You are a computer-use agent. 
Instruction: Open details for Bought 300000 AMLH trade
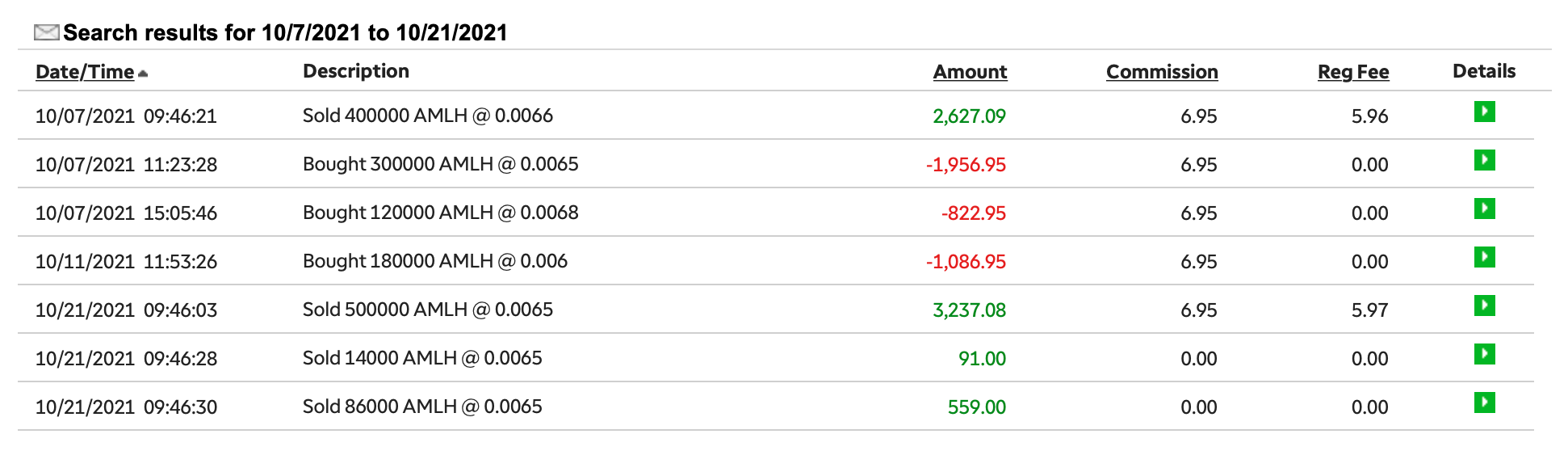point(1484,160)
